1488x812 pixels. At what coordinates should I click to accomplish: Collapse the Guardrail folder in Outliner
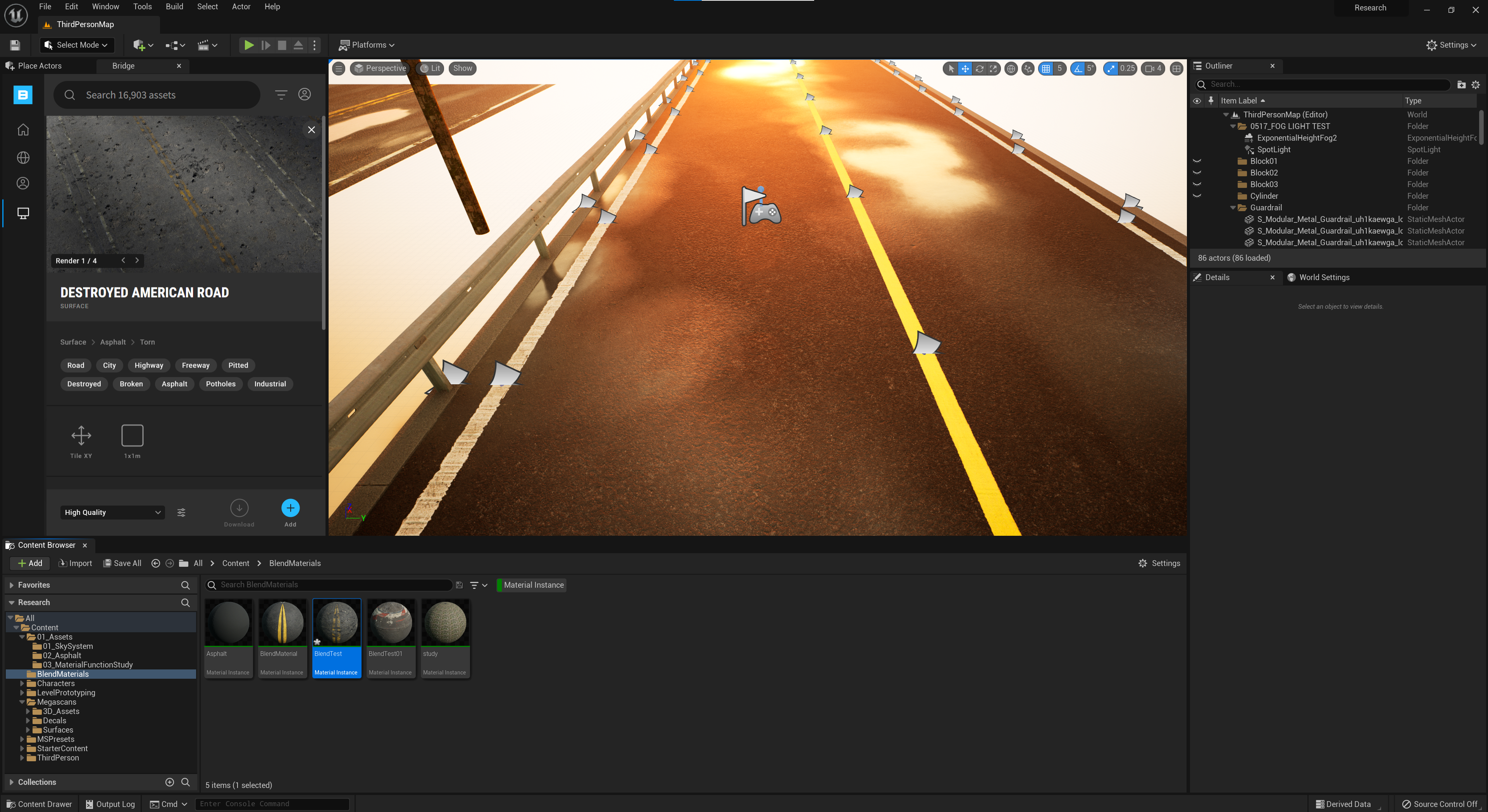tap(1233, 207)
